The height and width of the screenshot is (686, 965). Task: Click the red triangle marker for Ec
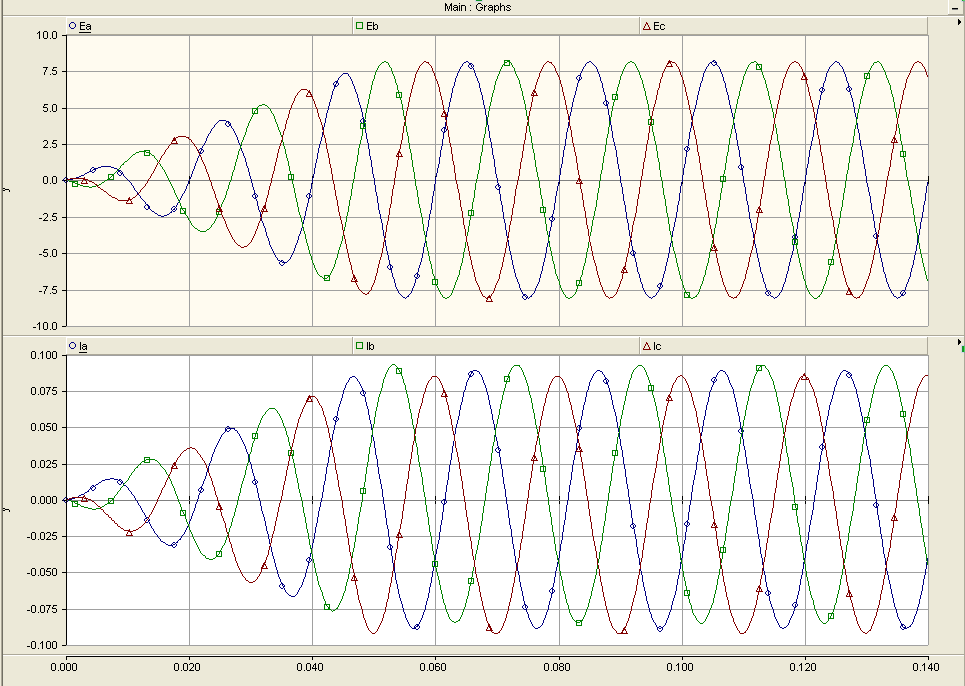click(x=646, y=26)
